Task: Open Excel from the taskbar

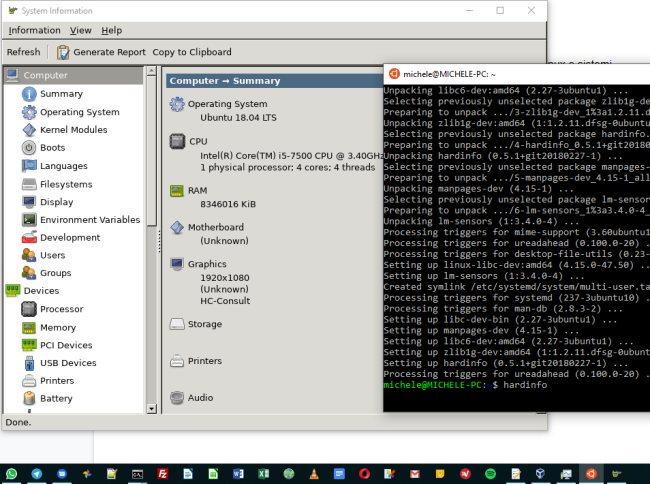Action: pyautogui.click(x=263, y=473)
